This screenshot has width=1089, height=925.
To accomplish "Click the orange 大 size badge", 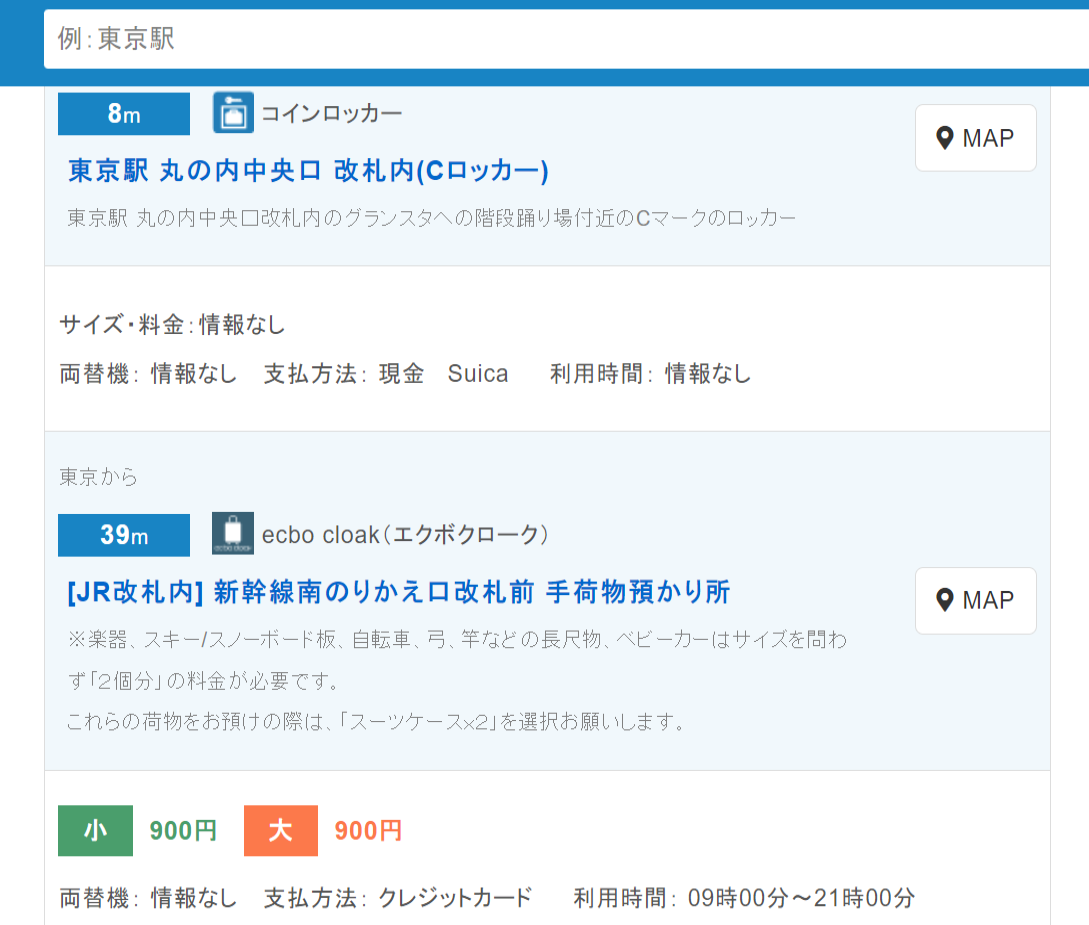I will click(x=280, y=831).
